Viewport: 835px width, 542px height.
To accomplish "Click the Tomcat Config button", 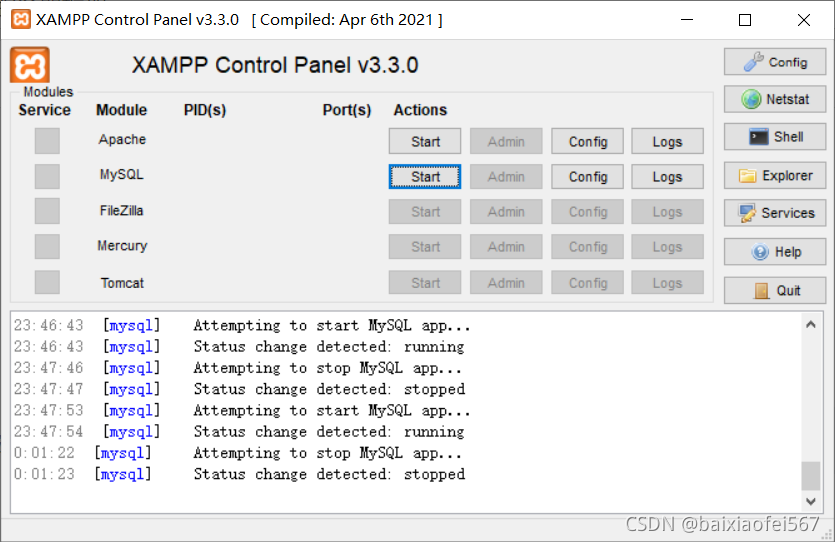I will coord(587,282).
